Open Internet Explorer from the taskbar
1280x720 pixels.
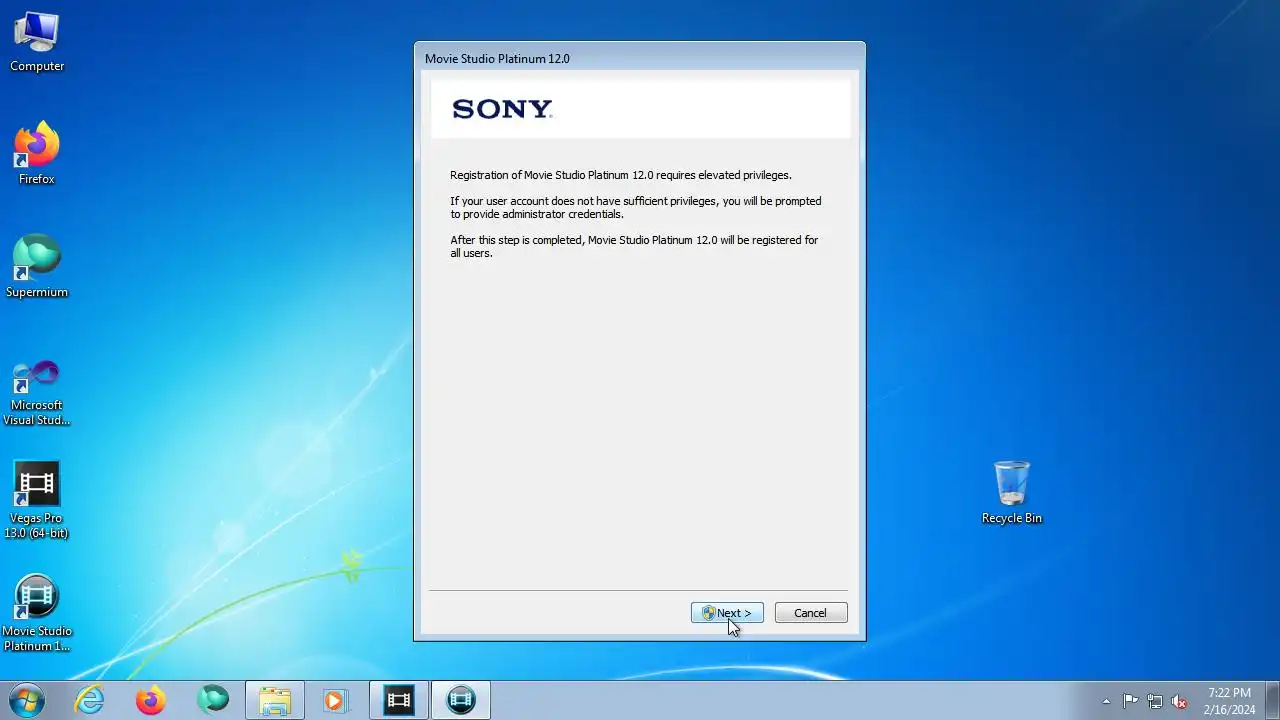pyautogui.click(x=90, y=700)
